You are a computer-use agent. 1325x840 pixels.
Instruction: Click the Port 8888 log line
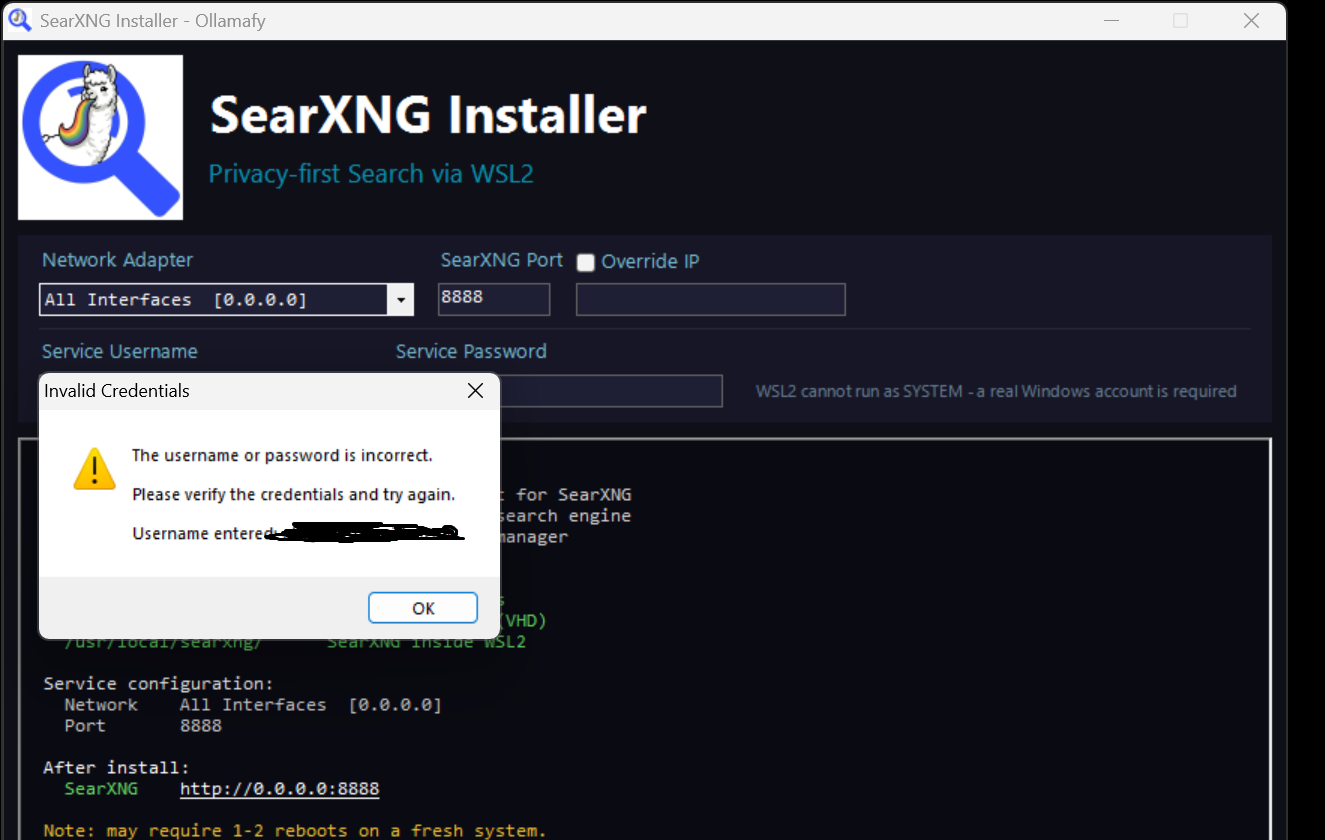tap(143, 726)
